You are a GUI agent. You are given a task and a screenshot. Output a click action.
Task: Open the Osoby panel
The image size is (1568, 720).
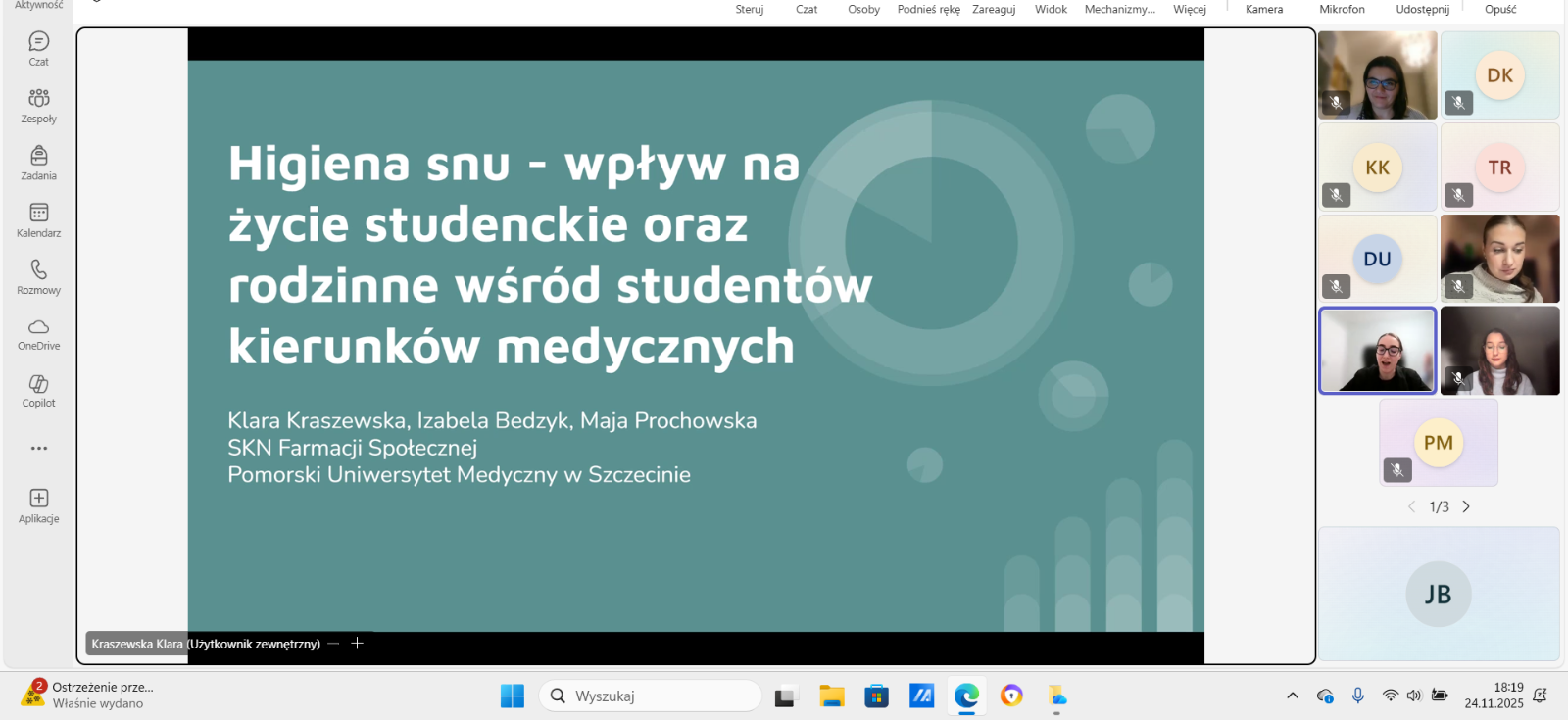pos(863,9)
